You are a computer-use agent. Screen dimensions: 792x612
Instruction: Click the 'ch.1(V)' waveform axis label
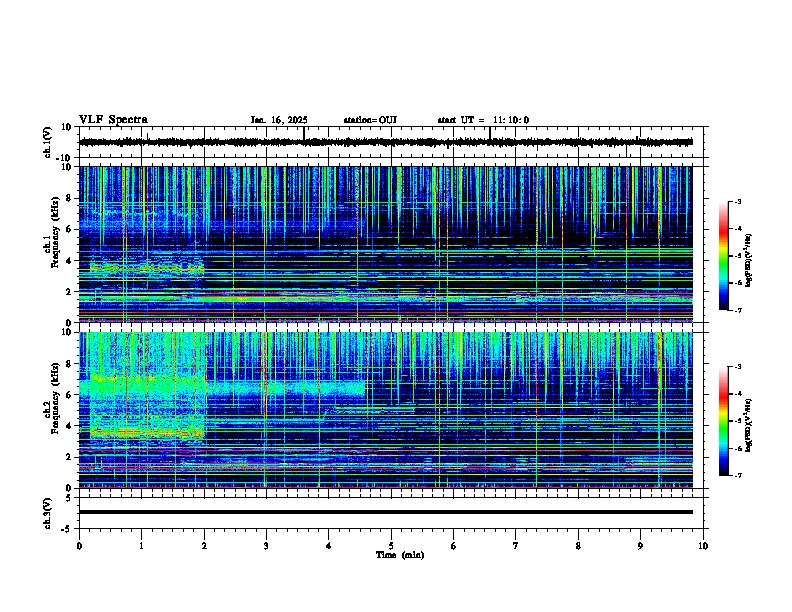point(47,142)
